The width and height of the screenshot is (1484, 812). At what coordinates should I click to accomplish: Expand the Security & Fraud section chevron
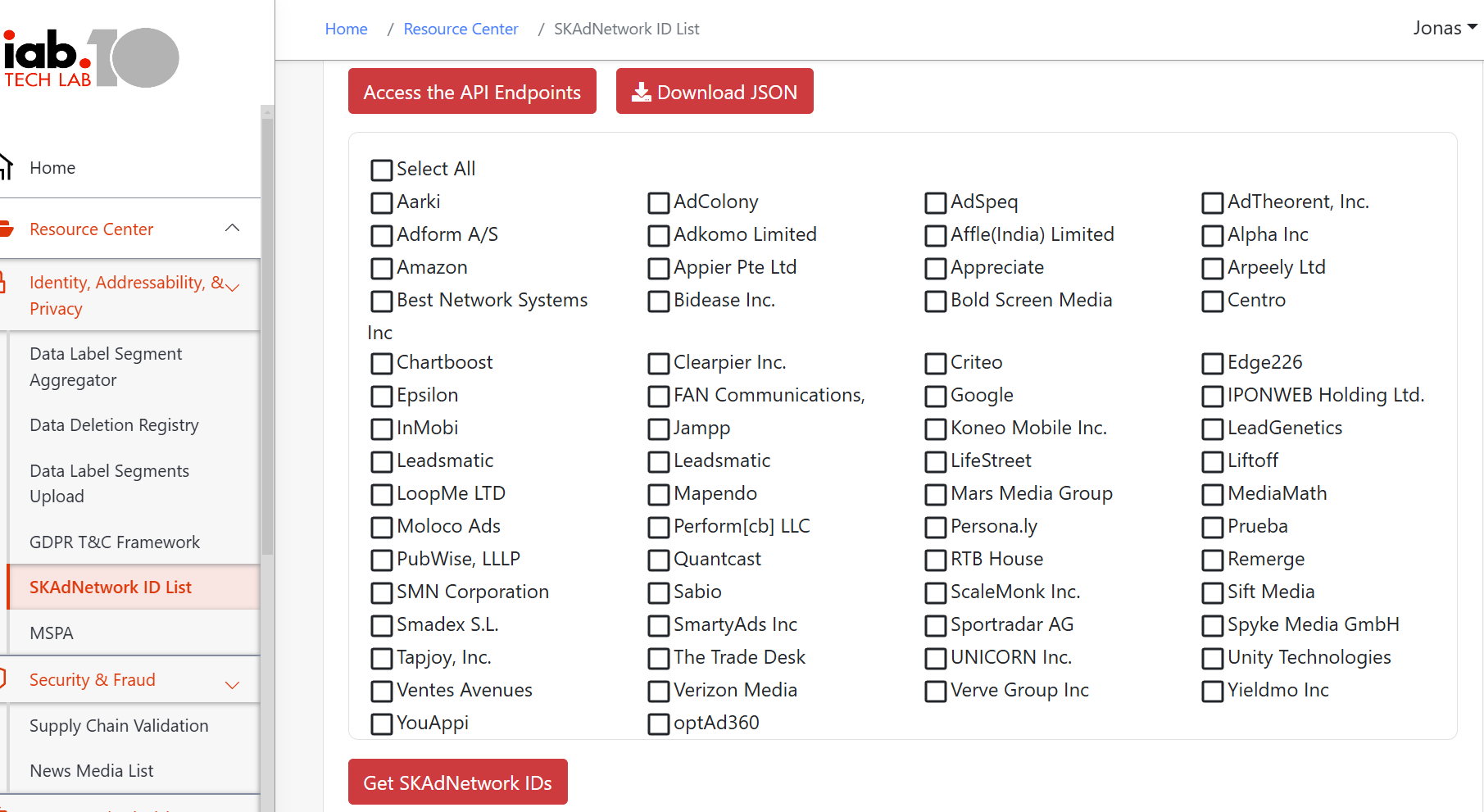click(233, 684)
